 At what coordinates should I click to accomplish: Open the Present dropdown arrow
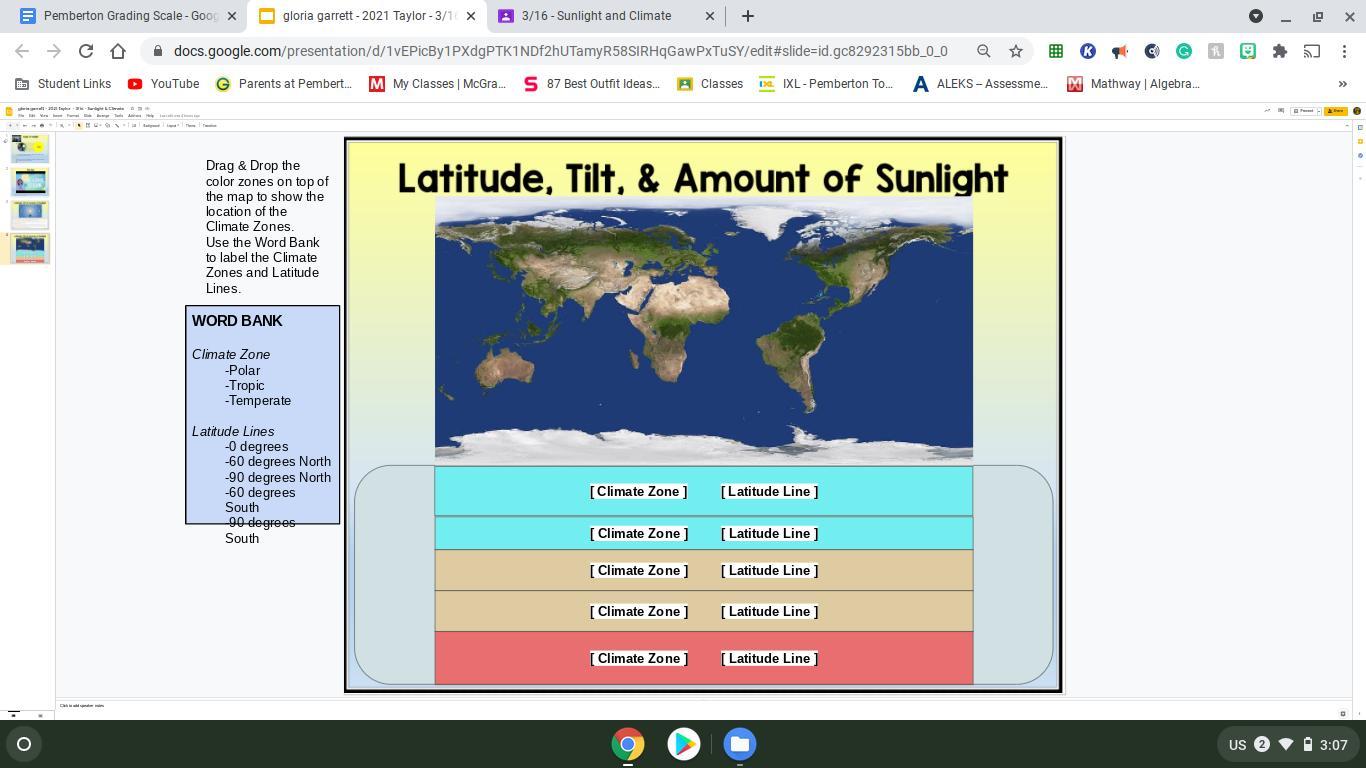1317,111
